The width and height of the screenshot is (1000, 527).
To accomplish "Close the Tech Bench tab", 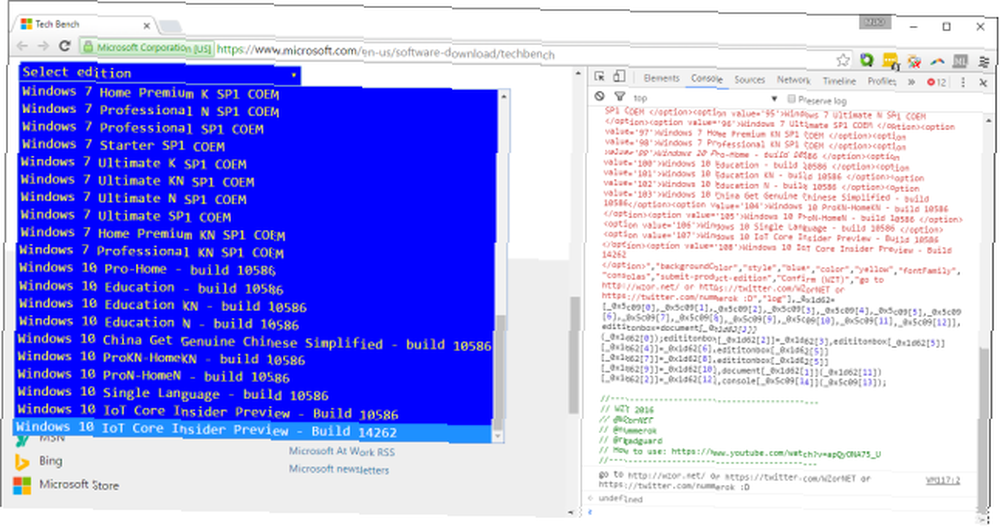I will 146,26.
